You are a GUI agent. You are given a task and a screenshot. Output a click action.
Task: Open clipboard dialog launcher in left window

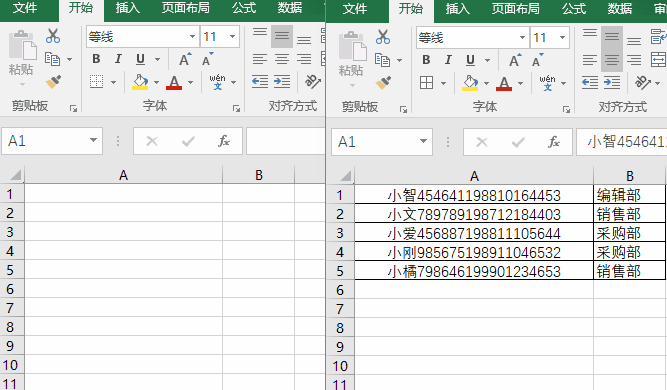(73, 109)
